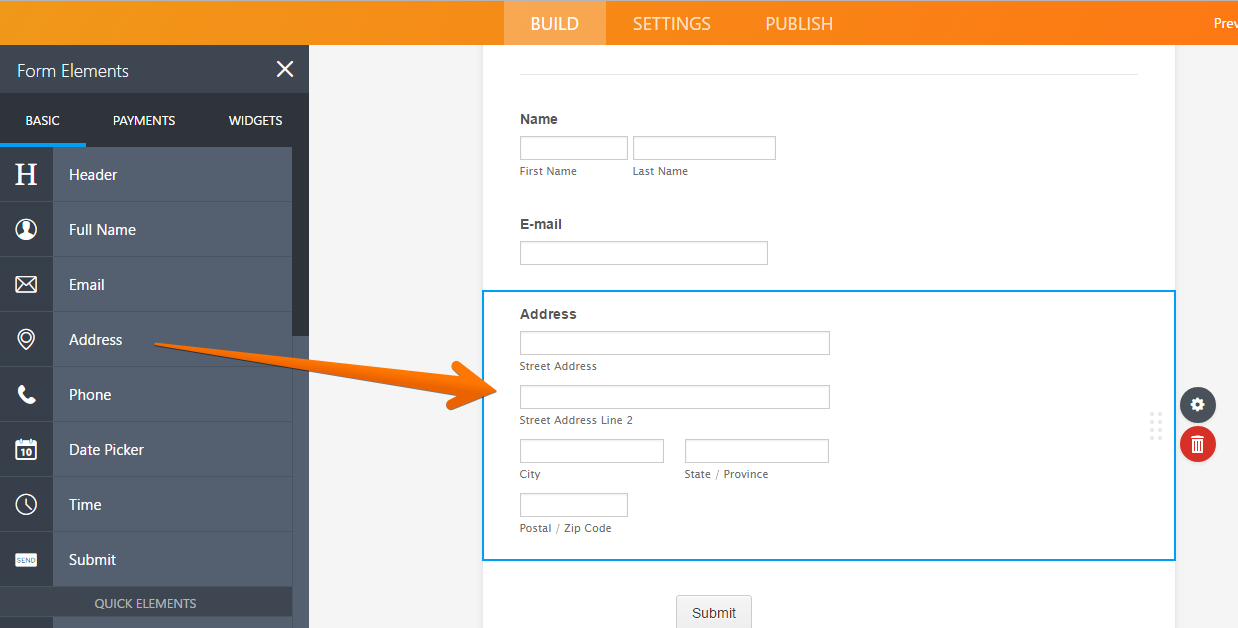Image resolution: width=1238 pixels, height=628 pixels.
Task: Switch to the PAYMENTS tab
Action: (x=143, y=120)
